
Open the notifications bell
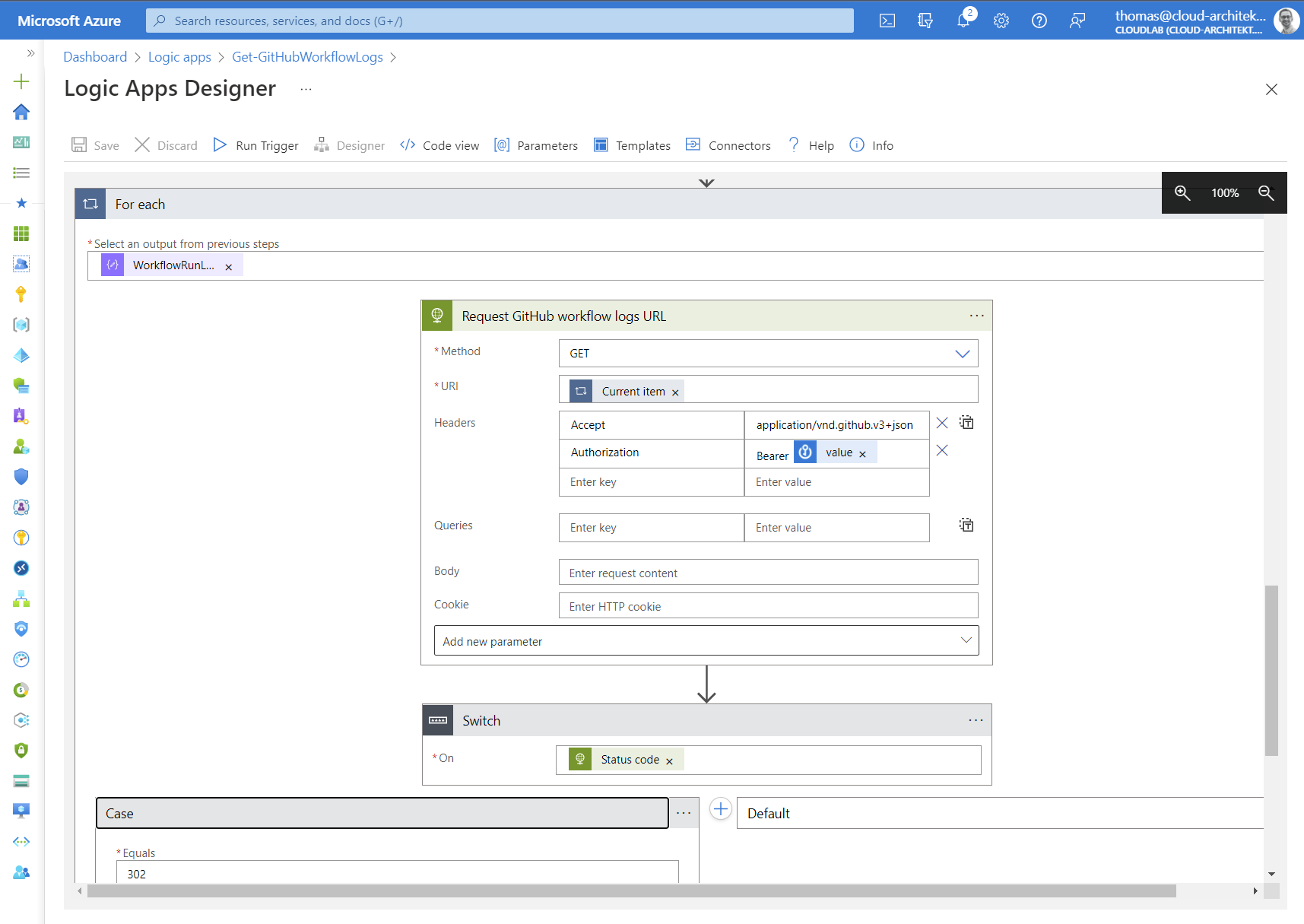[963, 21]
